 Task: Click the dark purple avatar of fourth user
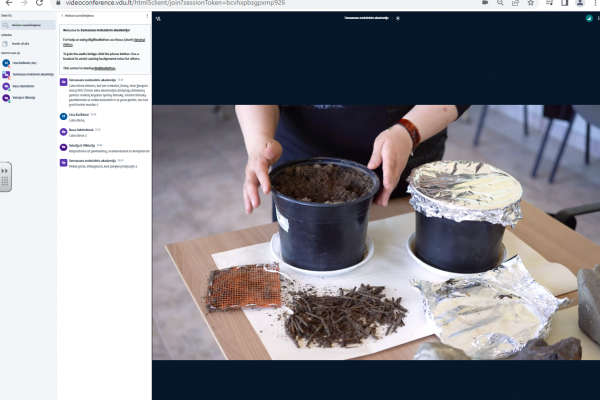click(x=6, y=98)
